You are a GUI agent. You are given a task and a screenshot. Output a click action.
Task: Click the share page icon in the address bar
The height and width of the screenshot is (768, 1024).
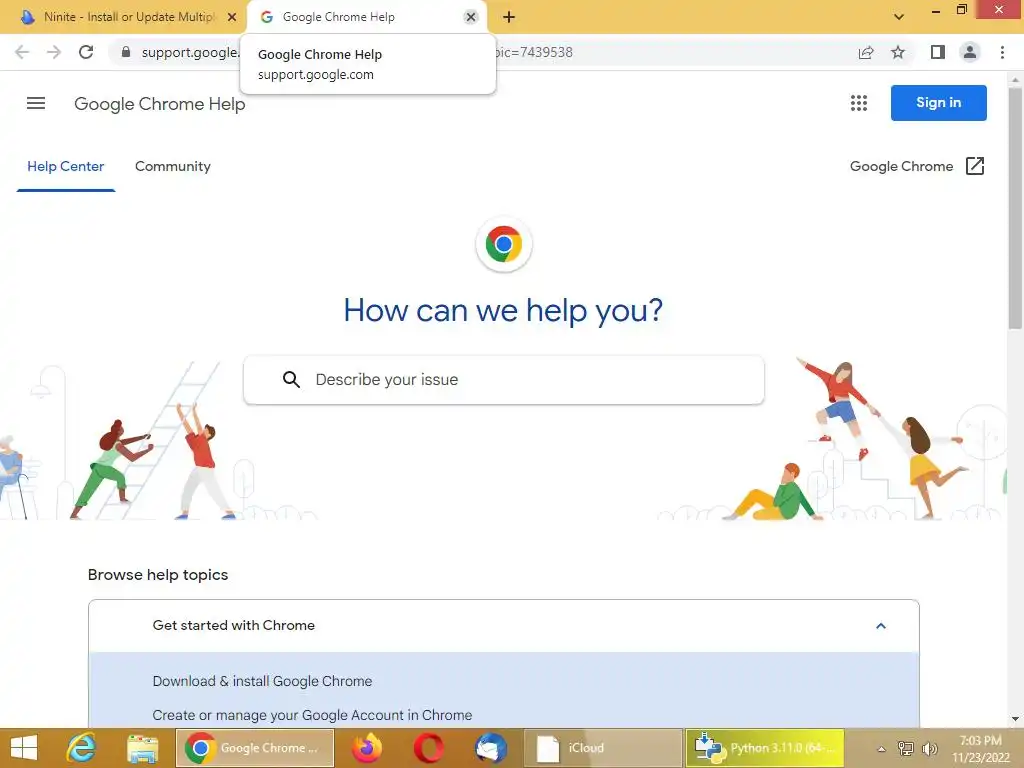click(866, 52)
